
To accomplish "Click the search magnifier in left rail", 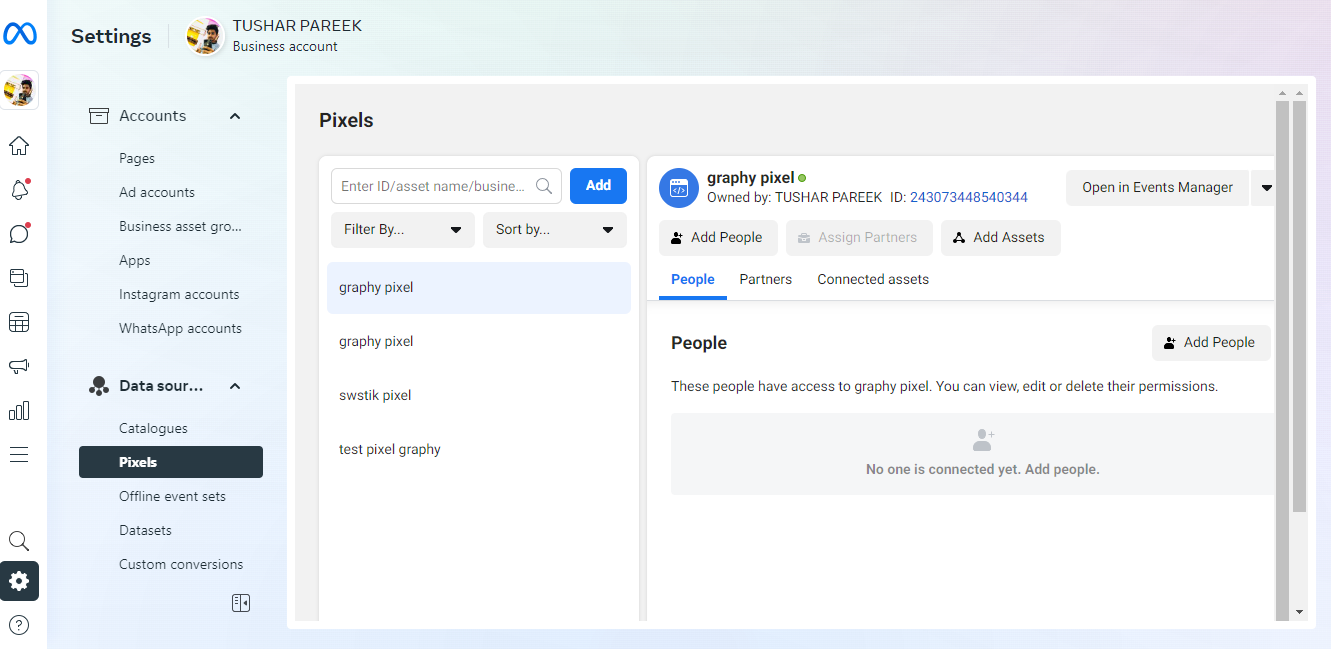I will [19, 541].
